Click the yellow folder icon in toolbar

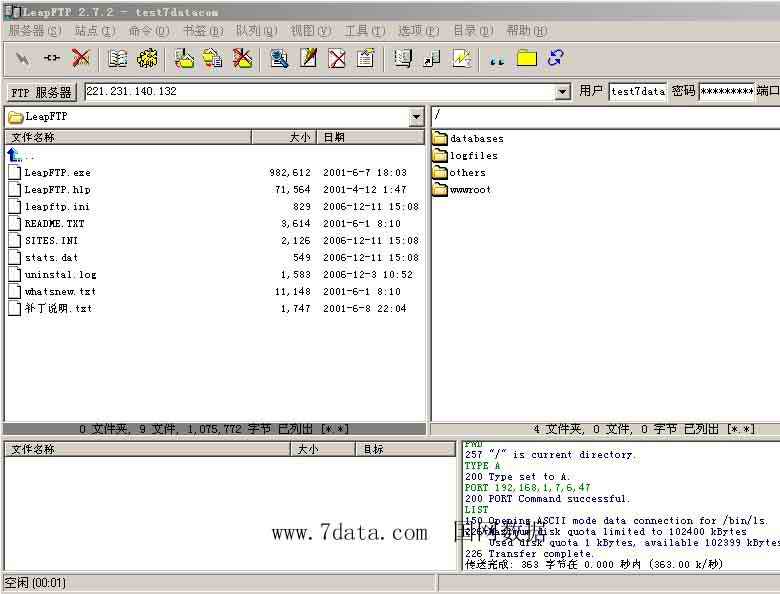pos(527,59)
